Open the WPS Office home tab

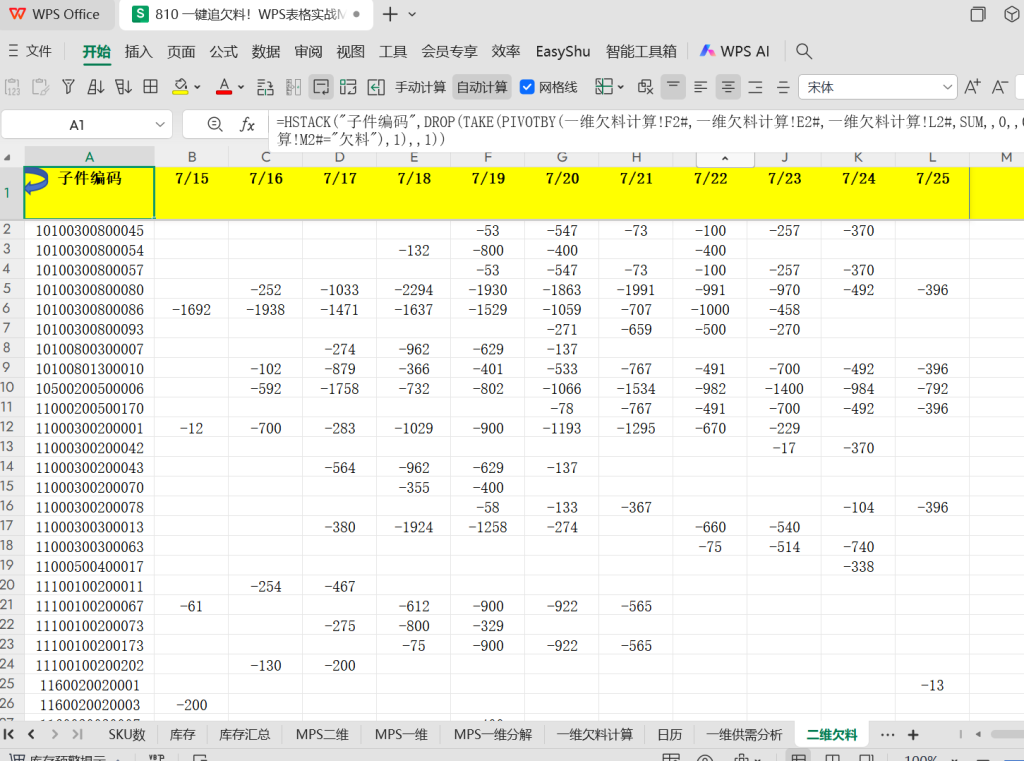[55, 14]
